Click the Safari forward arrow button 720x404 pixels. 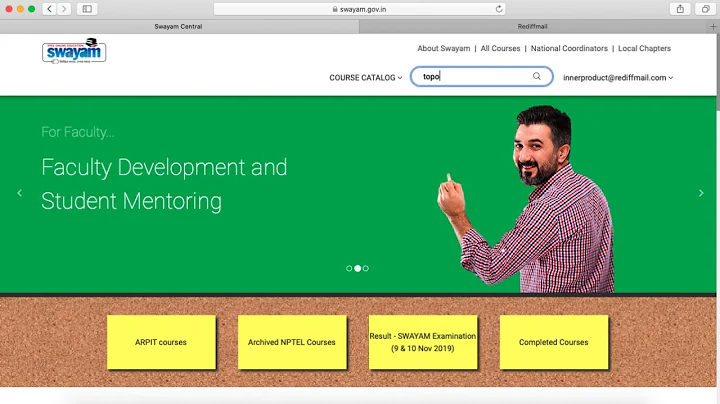[64, 9]
